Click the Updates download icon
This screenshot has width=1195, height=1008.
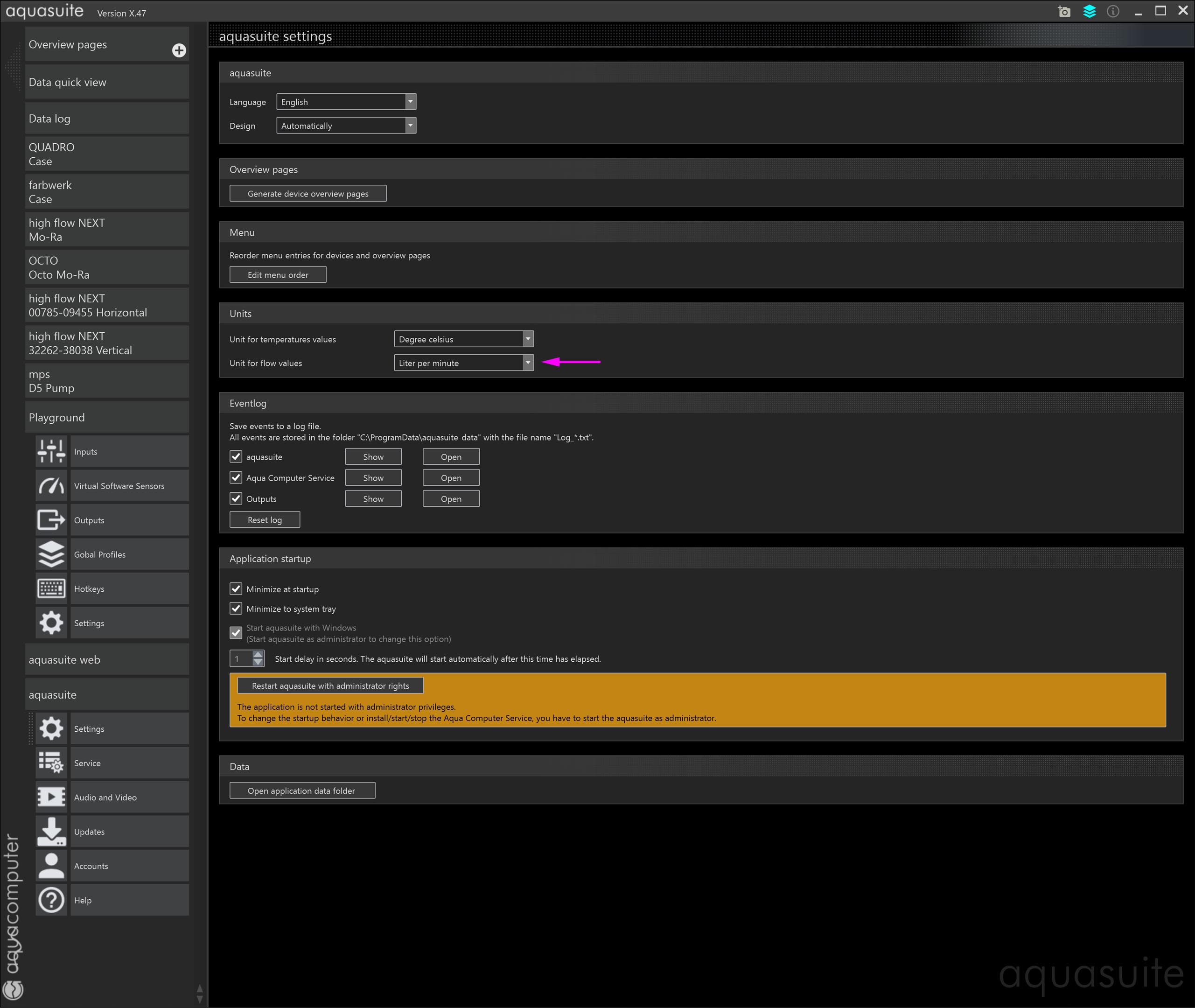coord(51,832)
